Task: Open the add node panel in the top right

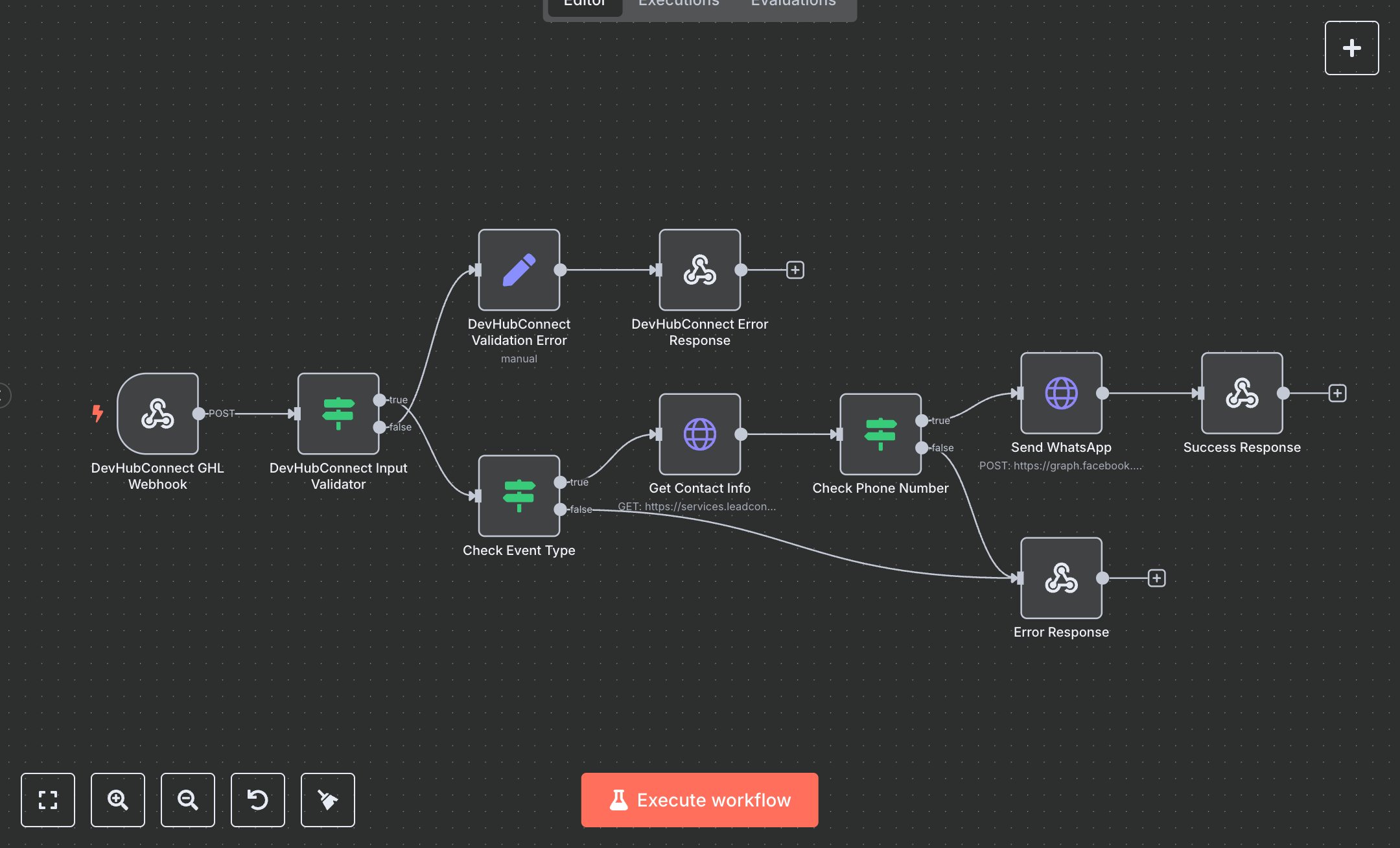Action: [x=1351, y=48]
